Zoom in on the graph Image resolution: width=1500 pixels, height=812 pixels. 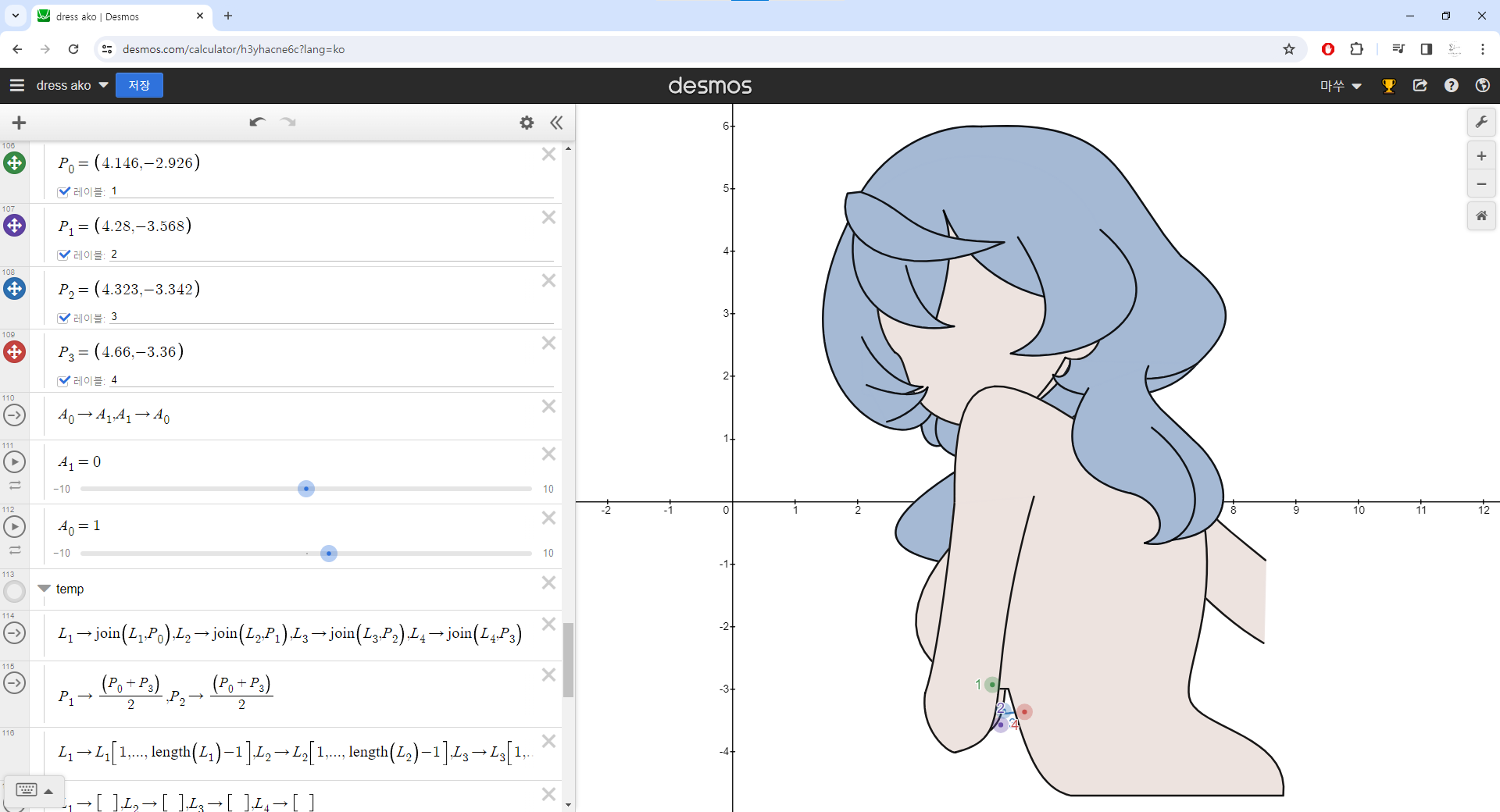[1481, 156]
